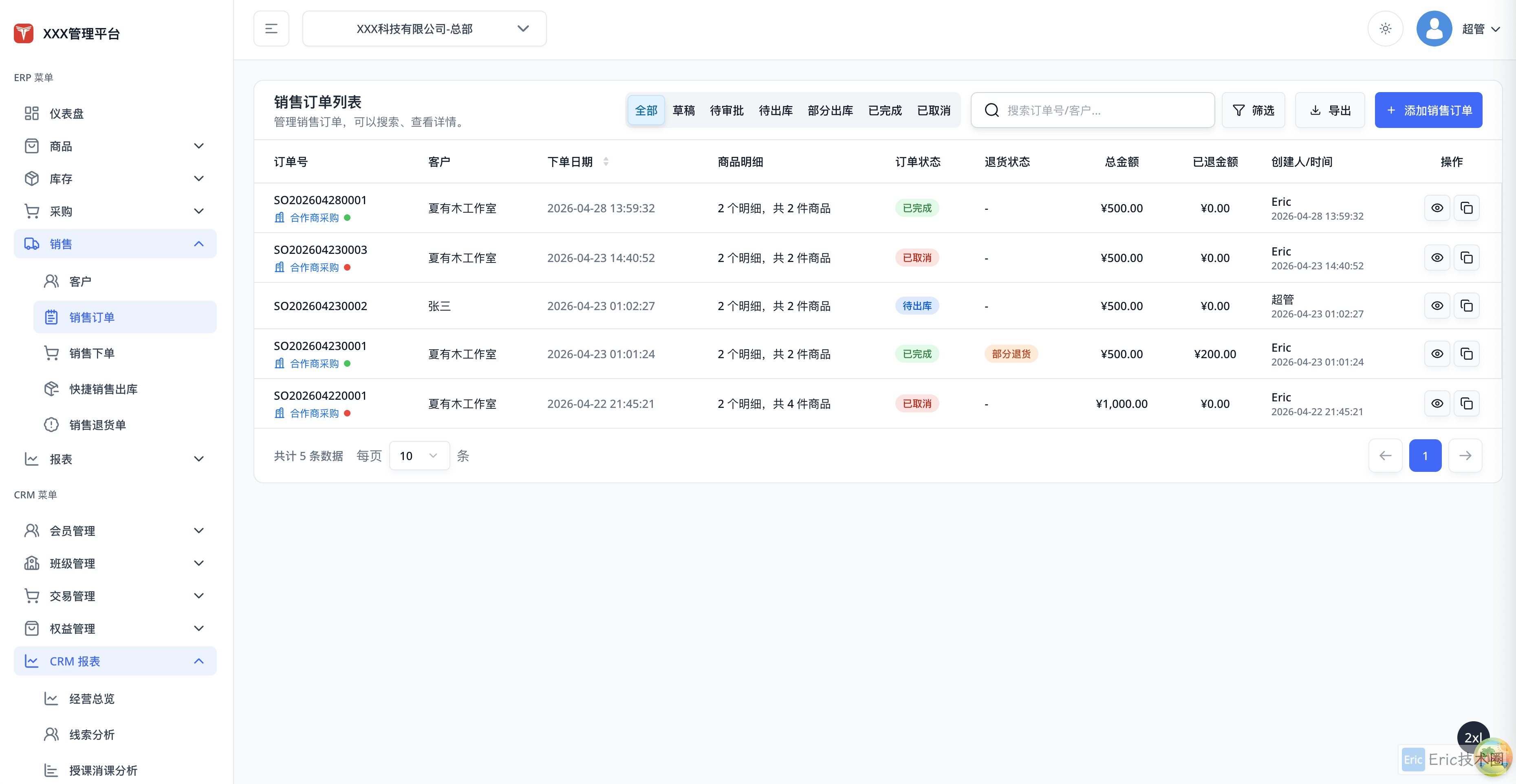Select the 已取消 status tab
The image size is (1516, 784).
[934, 110]
